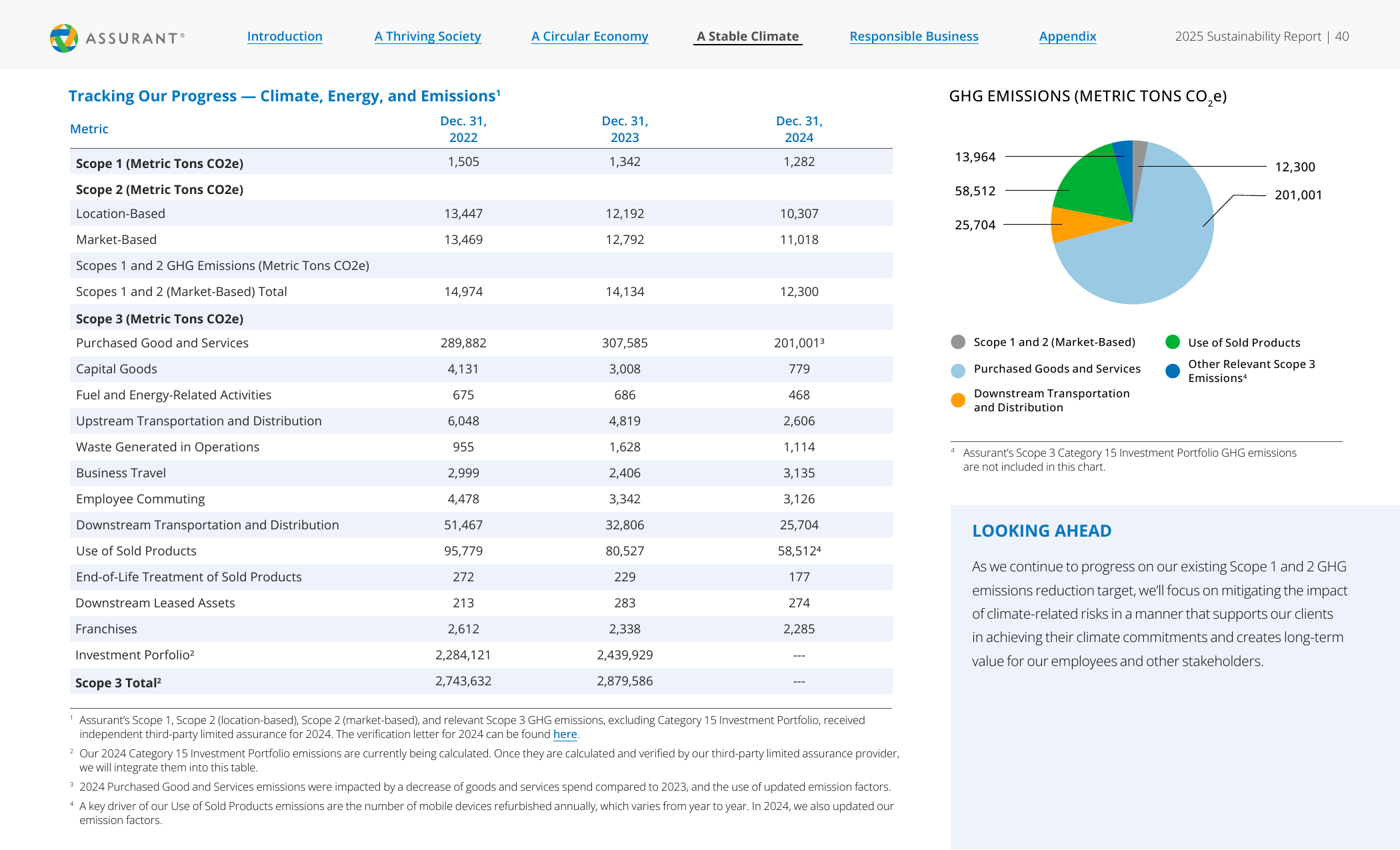The width and height of the screenshot is (1400, 850).
Task: Click the Downstream Leased Assets row label
Action: pos(155,603)
